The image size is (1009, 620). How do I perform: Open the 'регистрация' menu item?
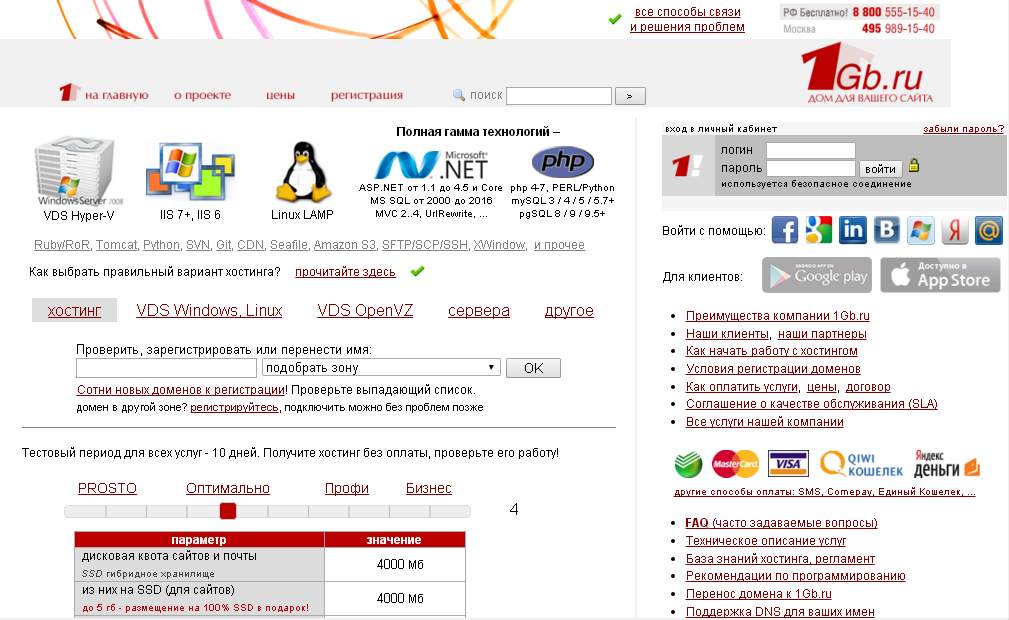click(367, 95)
